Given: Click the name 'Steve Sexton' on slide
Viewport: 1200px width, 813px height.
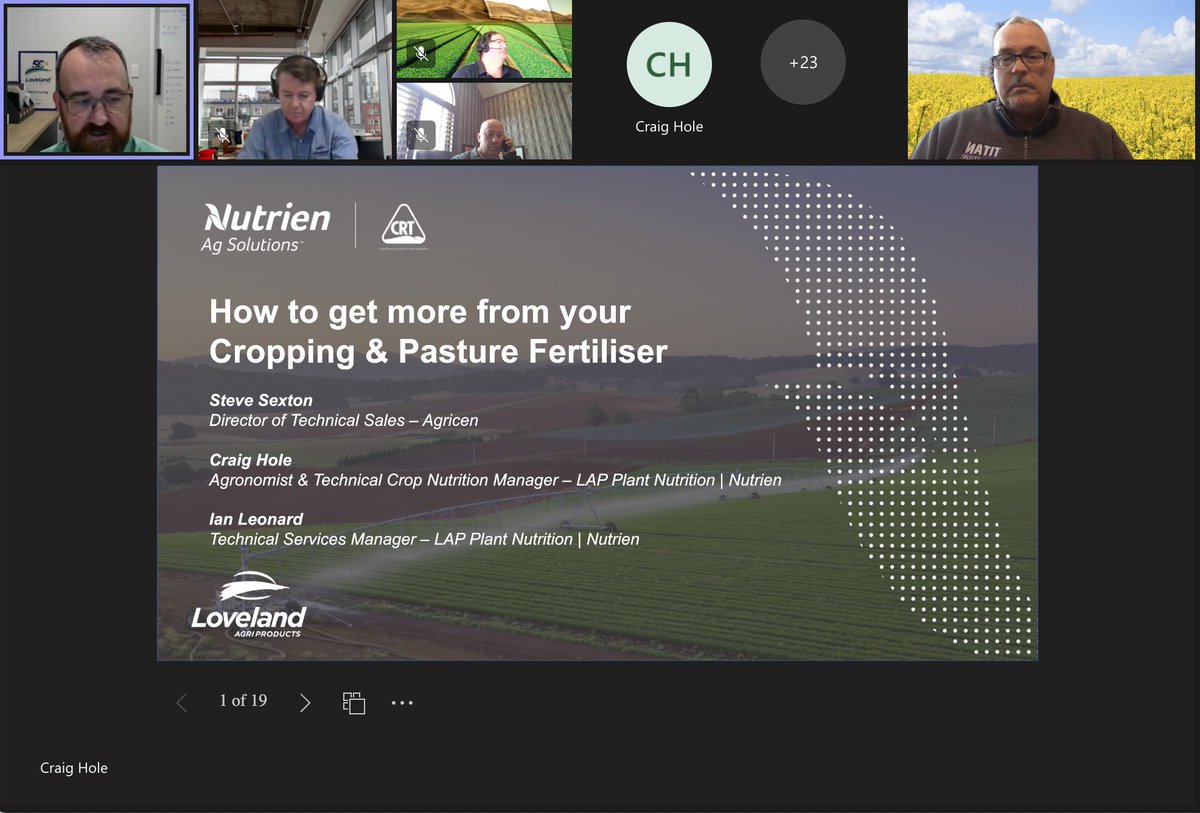Looking at the screenshot, I should pos(261,400).
